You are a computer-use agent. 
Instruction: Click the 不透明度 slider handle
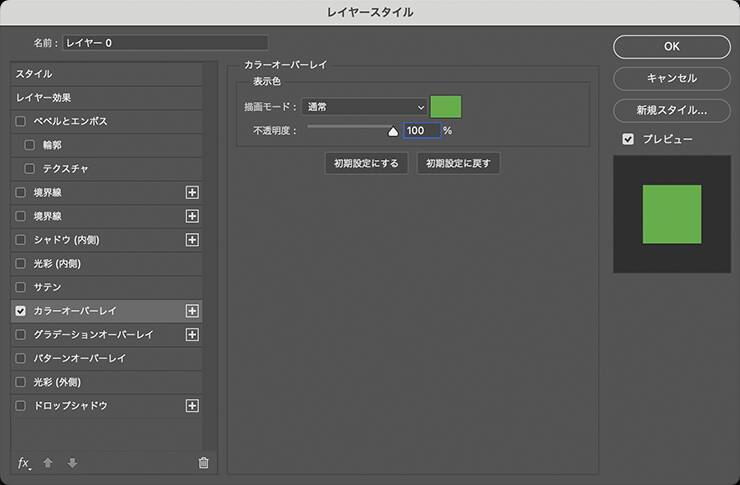[392, 130]
